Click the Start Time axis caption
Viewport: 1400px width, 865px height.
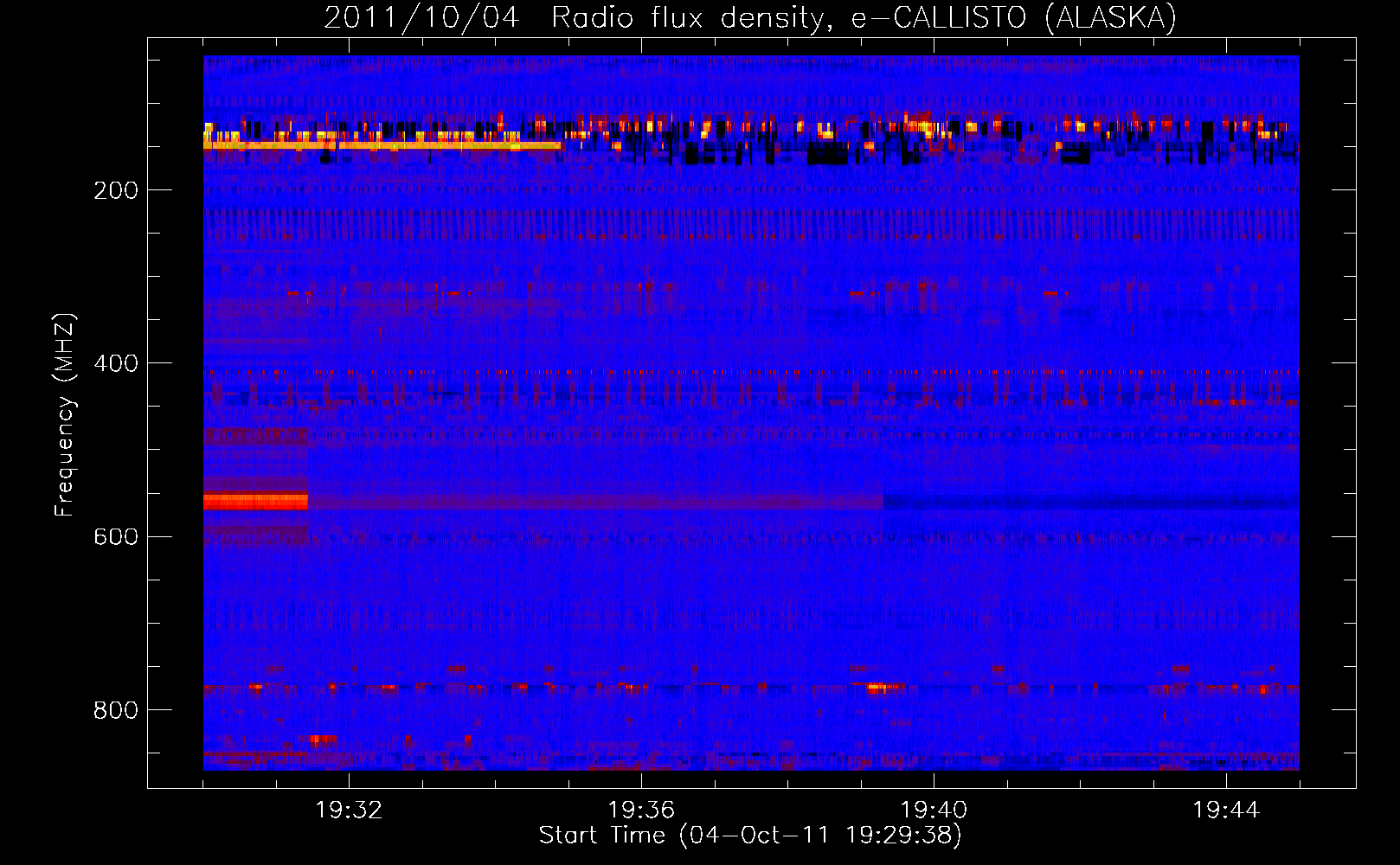(x=750, y=836)
